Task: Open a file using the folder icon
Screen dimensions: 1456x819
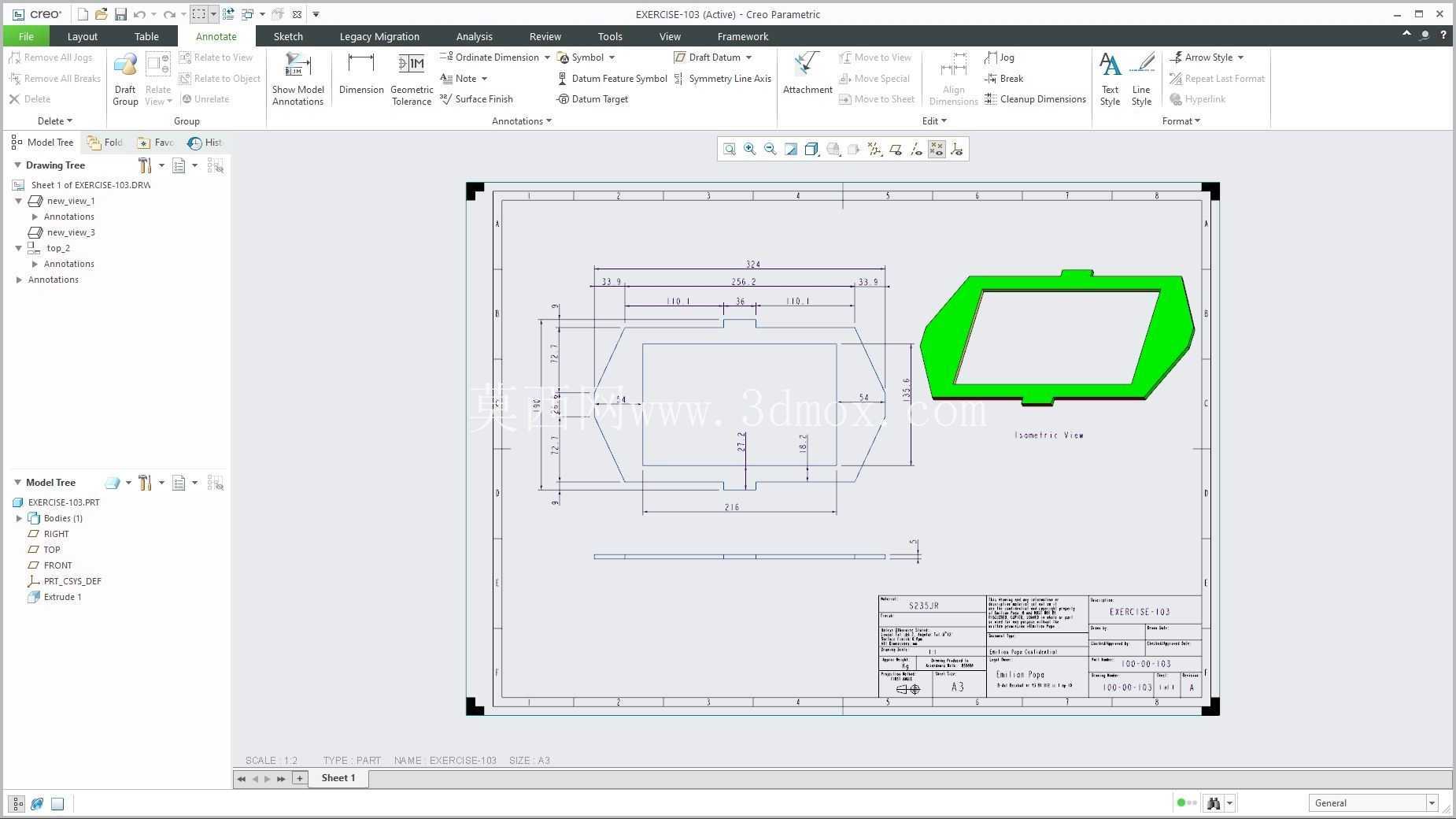Action: pyautogui.click(x=101, y=14)
